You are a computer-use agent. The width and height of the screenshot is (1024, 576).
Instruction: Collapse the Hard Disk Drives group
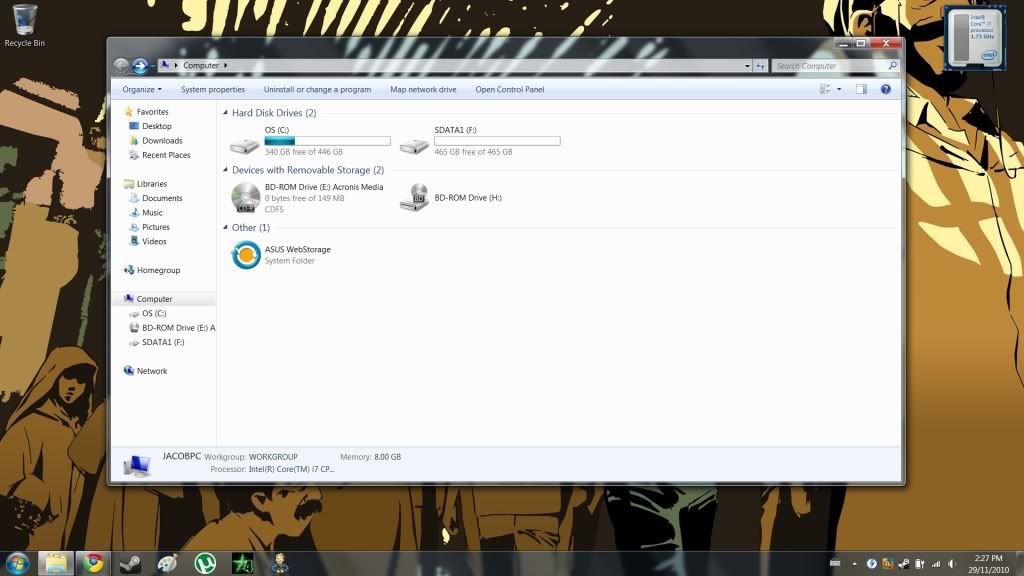coord(225,112)
